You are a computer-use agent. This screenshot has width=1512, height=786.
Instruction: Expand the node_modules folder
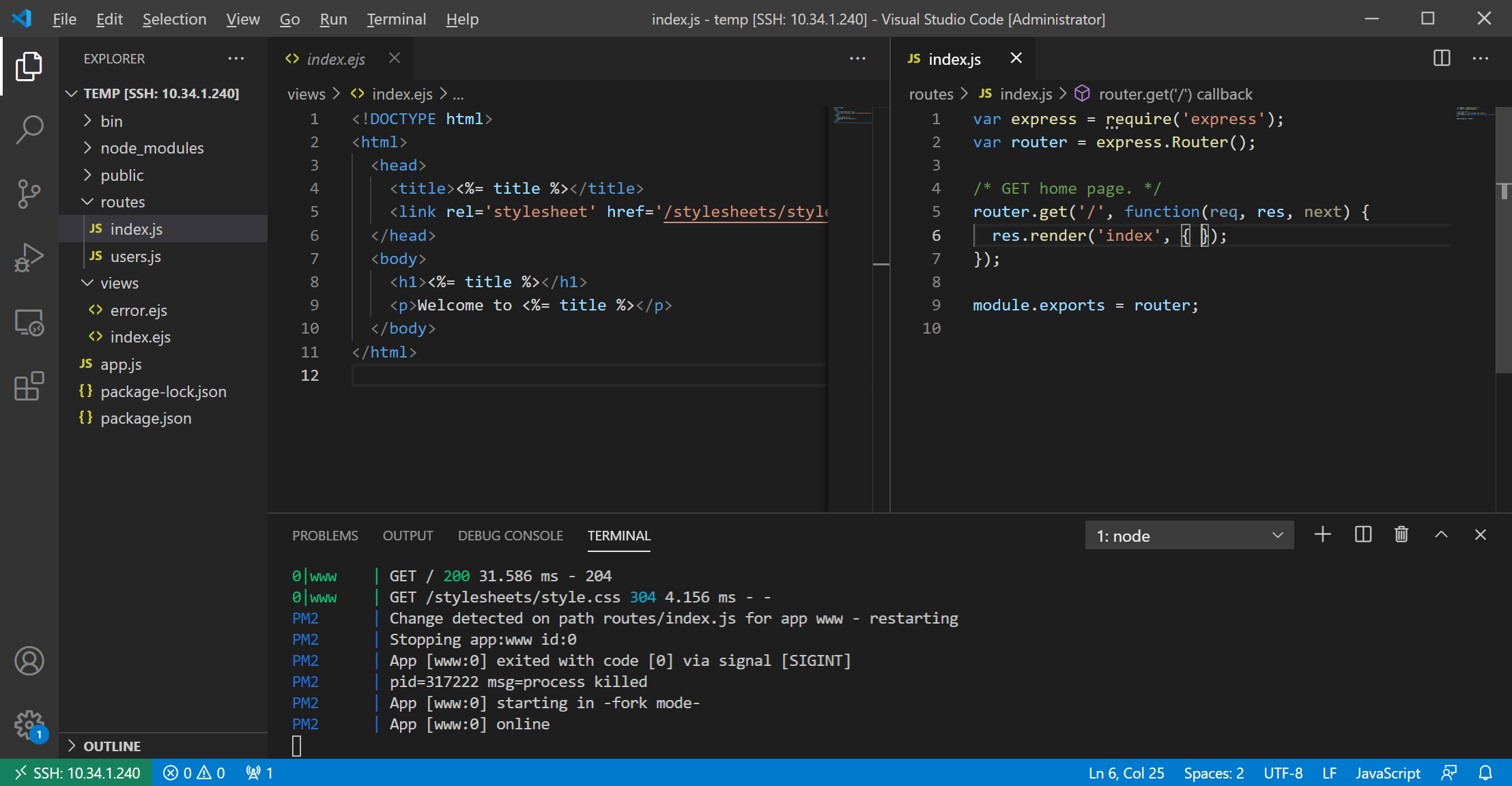[x=152, y=148]
